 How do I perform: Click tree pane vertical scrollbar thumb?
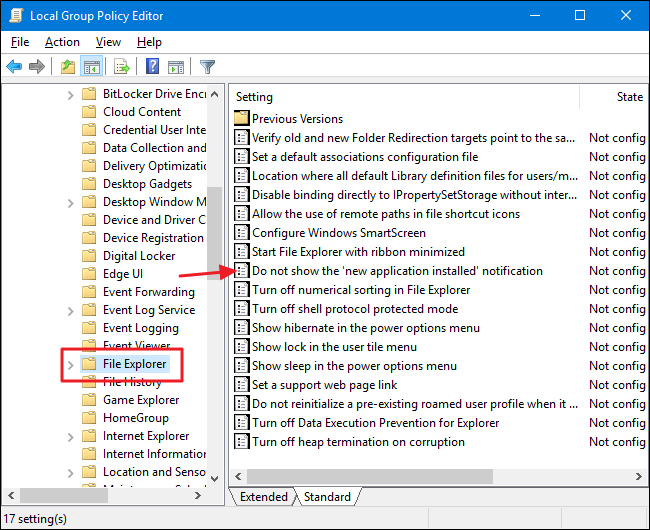(214, 233)
